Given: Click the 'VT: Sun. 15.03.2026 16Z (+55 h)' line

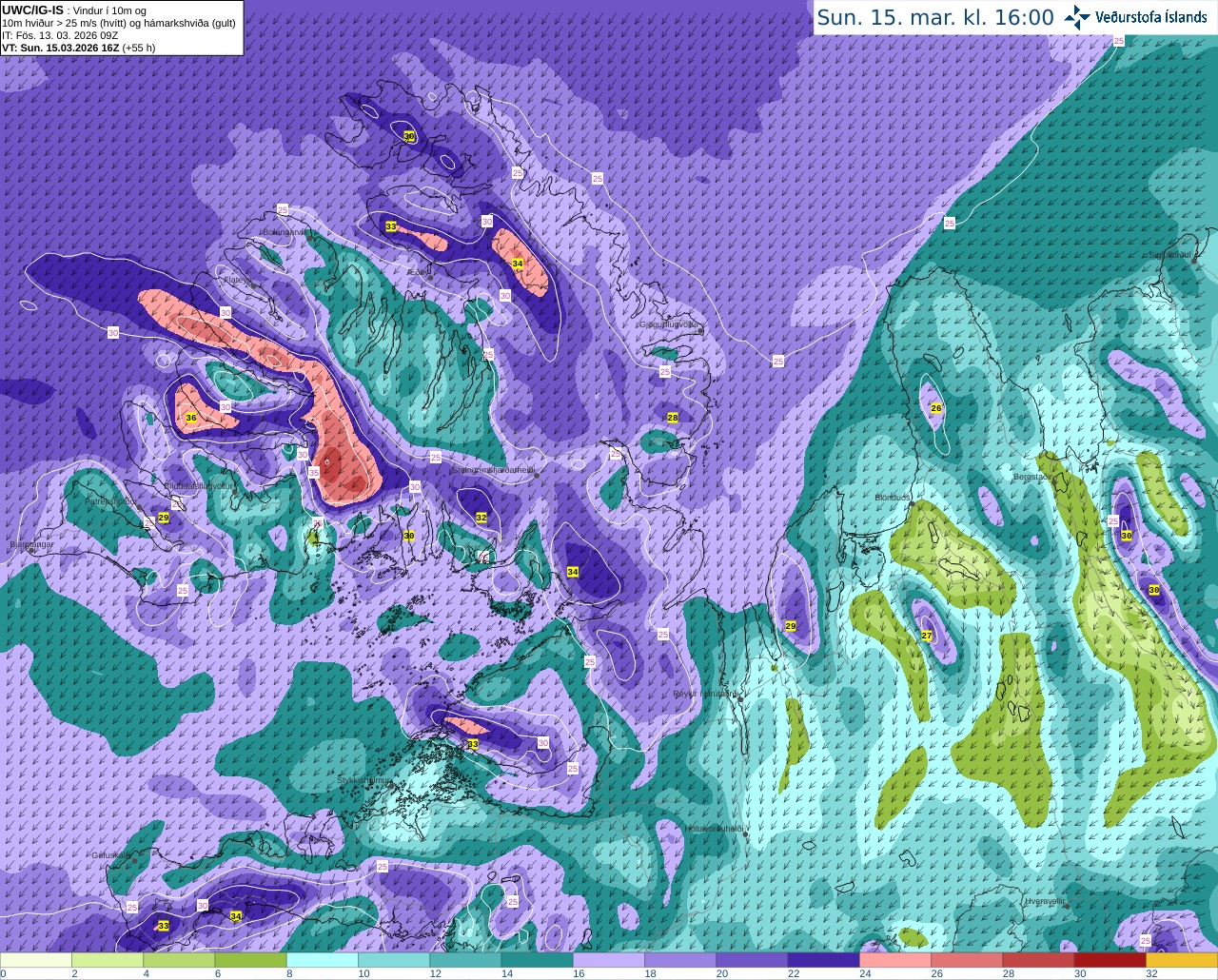Looking at the screenshot, I should [x=78, y=48].
